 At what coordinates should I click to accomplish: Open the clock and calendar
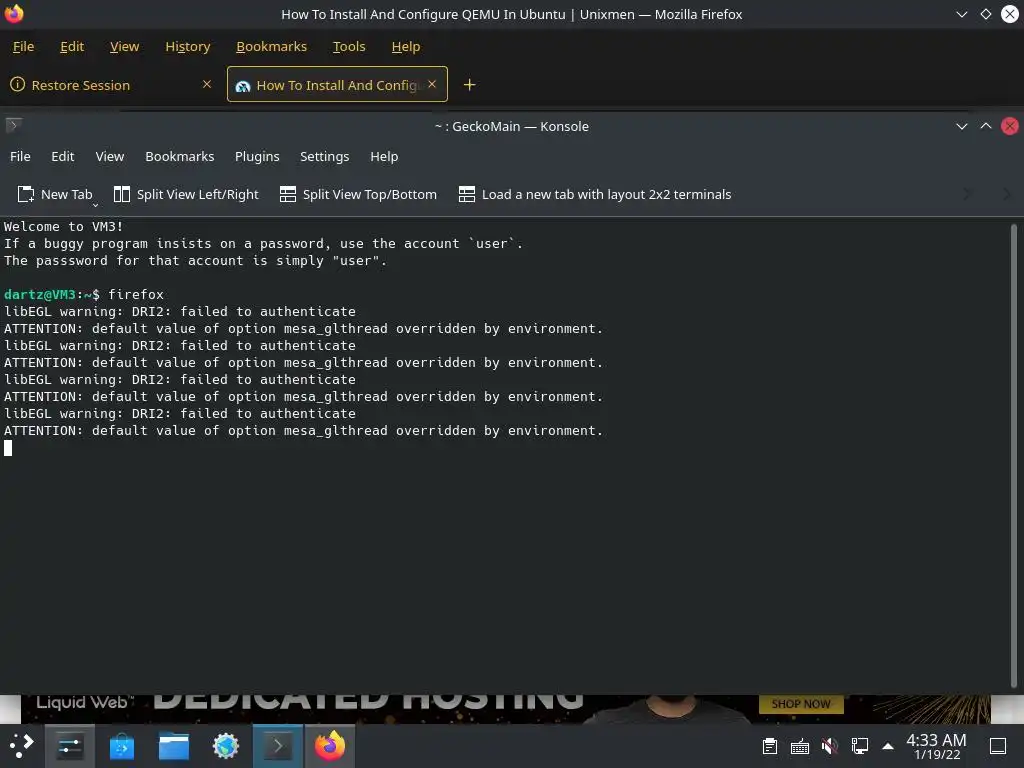coord(936,746)
